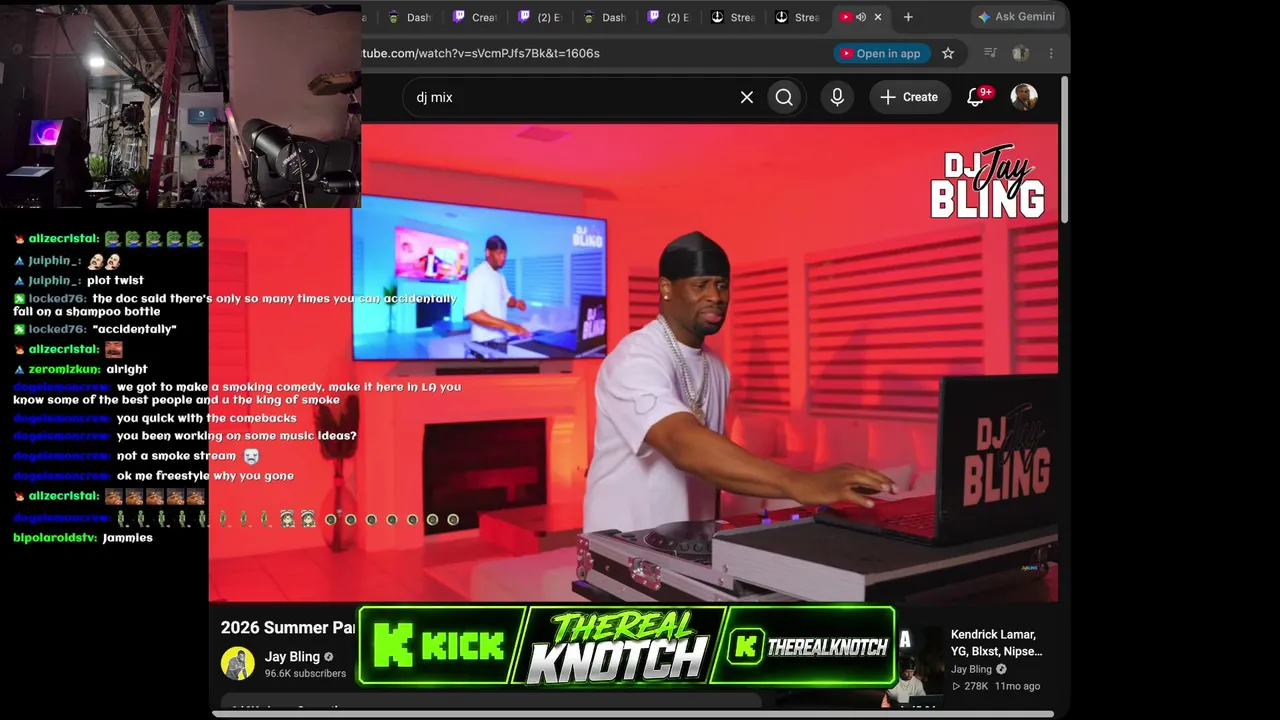This screenshot has width=1280, height=720.
Task: Start voice search with the microphone icon
Action: (837, 97)
